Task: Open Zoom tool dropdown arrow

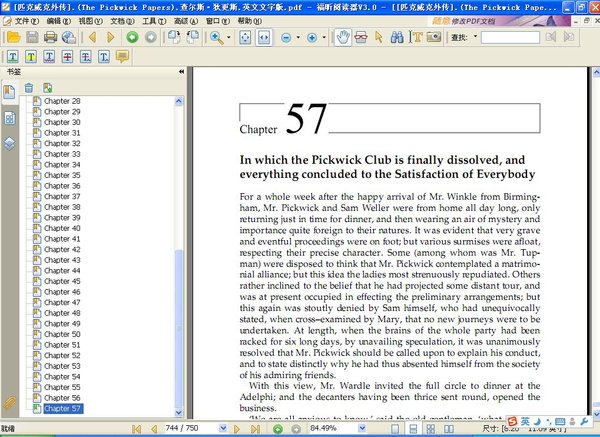Action: tap(229, 38)
